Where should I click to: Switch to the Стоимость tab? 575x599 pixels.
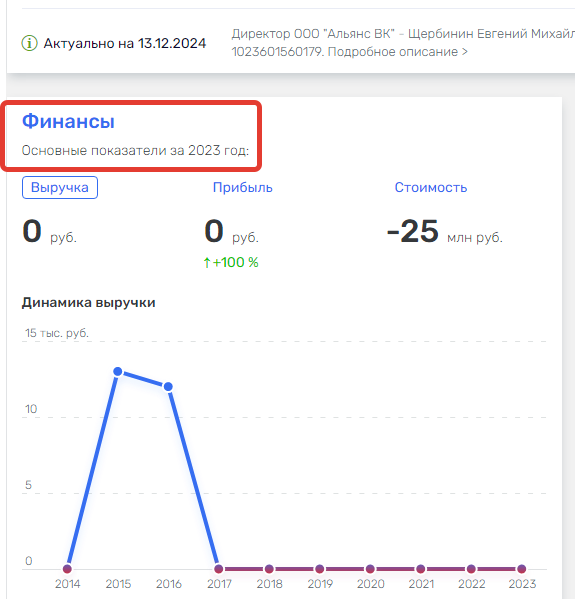(431, 188)
